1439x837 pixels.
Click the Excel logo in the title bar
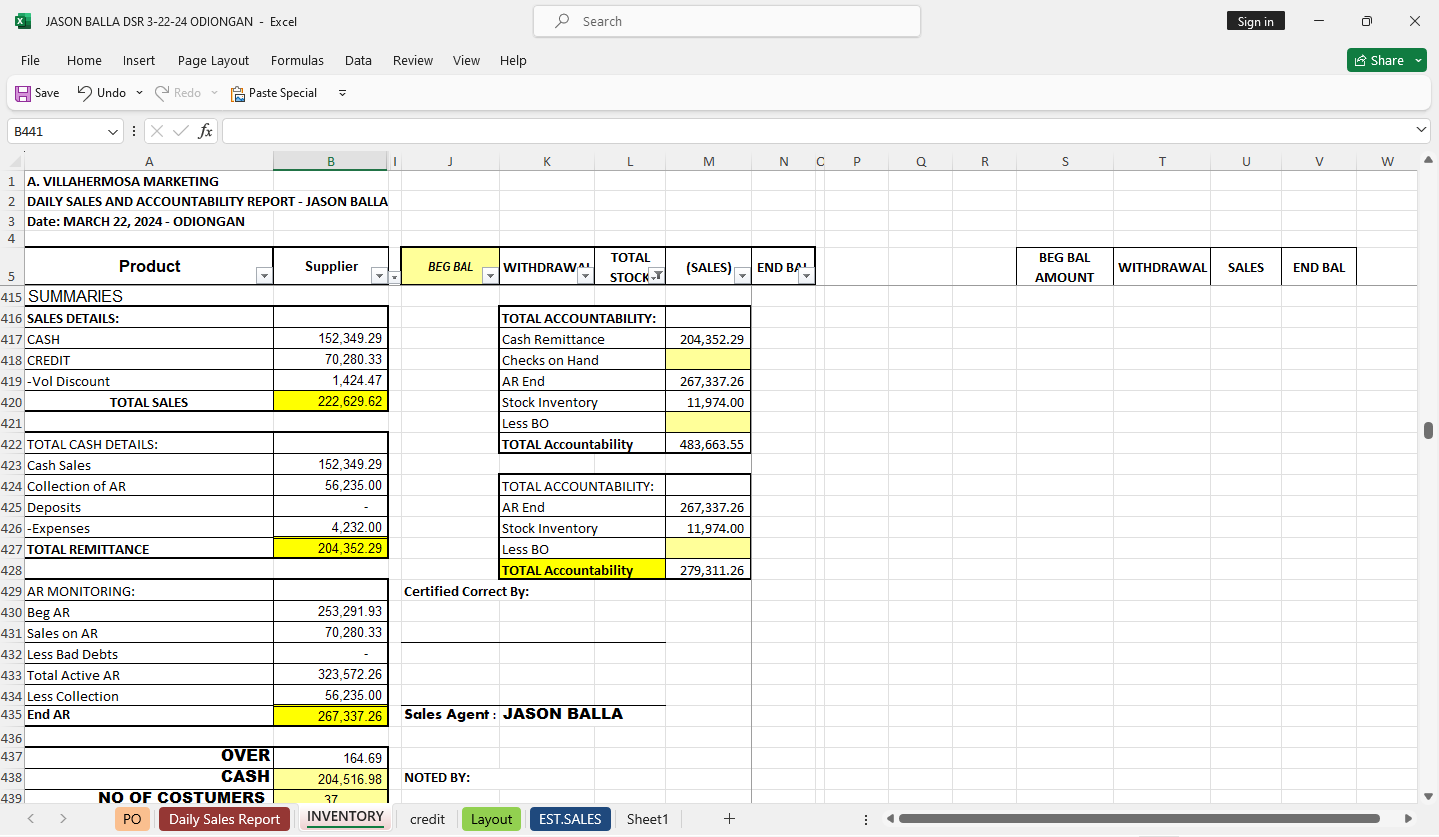[23, 21]
